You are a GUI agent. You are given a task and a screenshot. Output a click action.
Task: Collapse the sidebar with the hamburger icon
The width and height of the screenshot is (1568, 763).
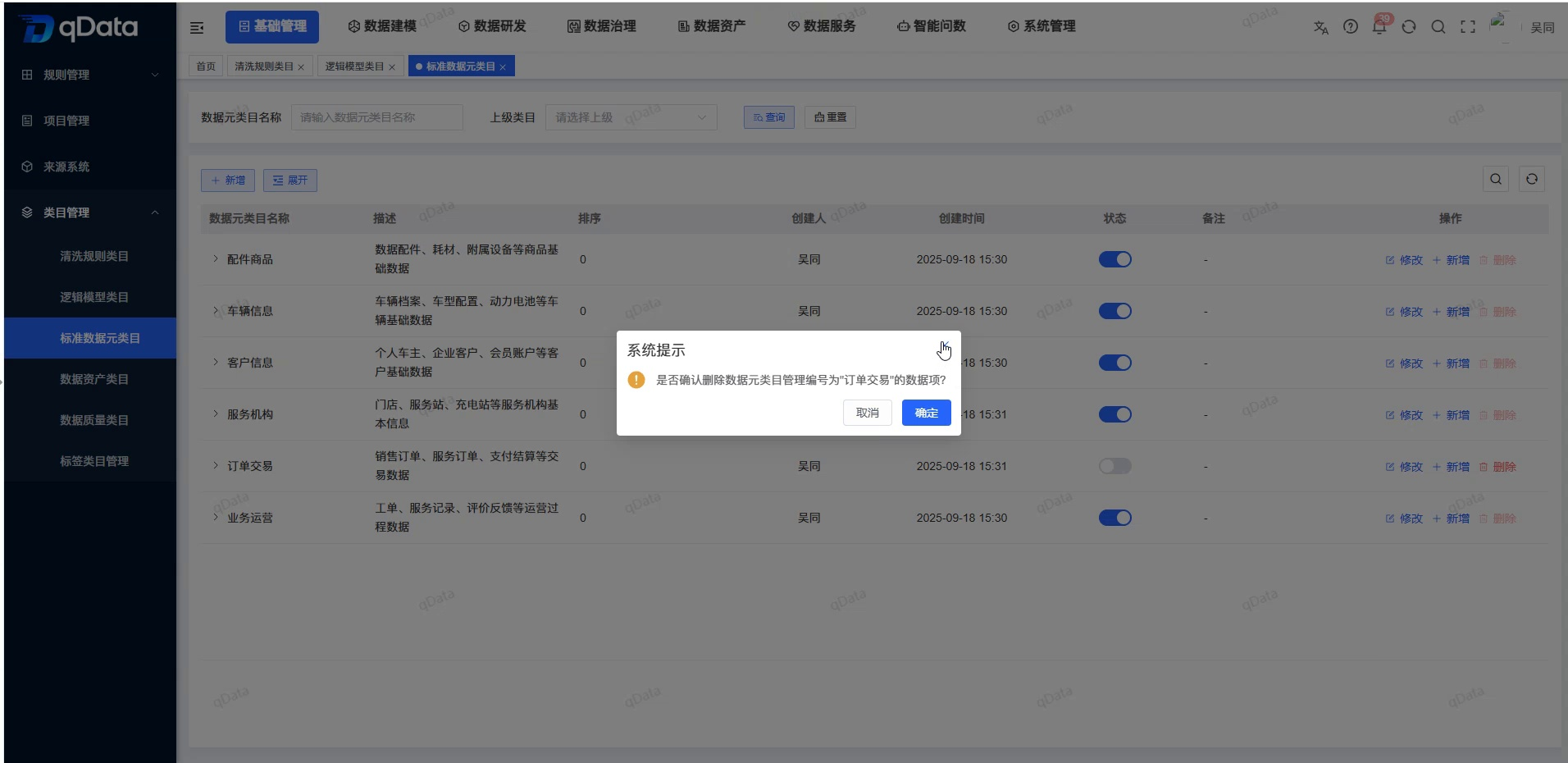197,28
